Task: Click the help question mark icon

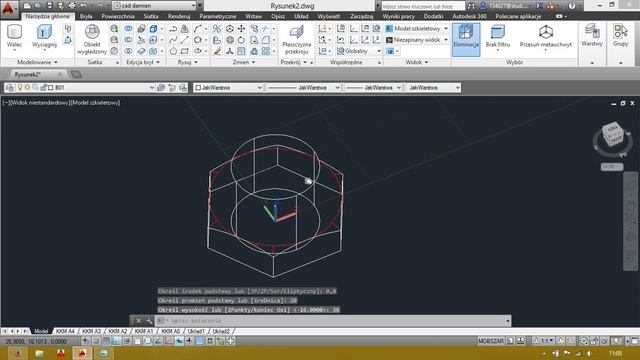Action: tap(571, 6)
